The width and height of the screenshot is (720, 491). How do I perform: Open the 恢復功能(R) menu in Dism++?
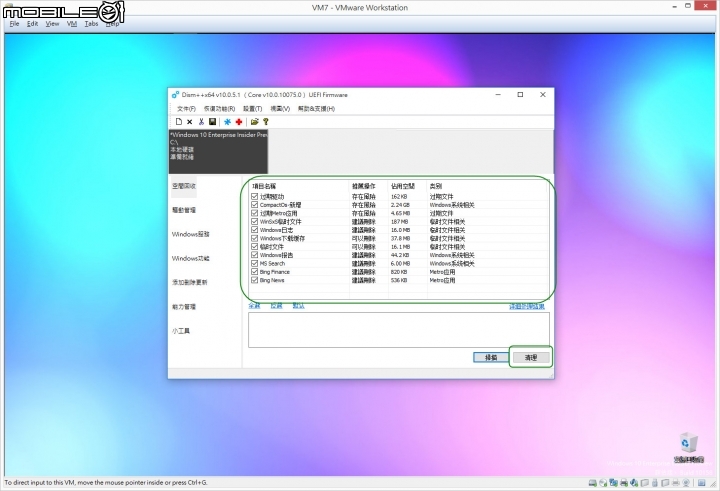[219, 109]
